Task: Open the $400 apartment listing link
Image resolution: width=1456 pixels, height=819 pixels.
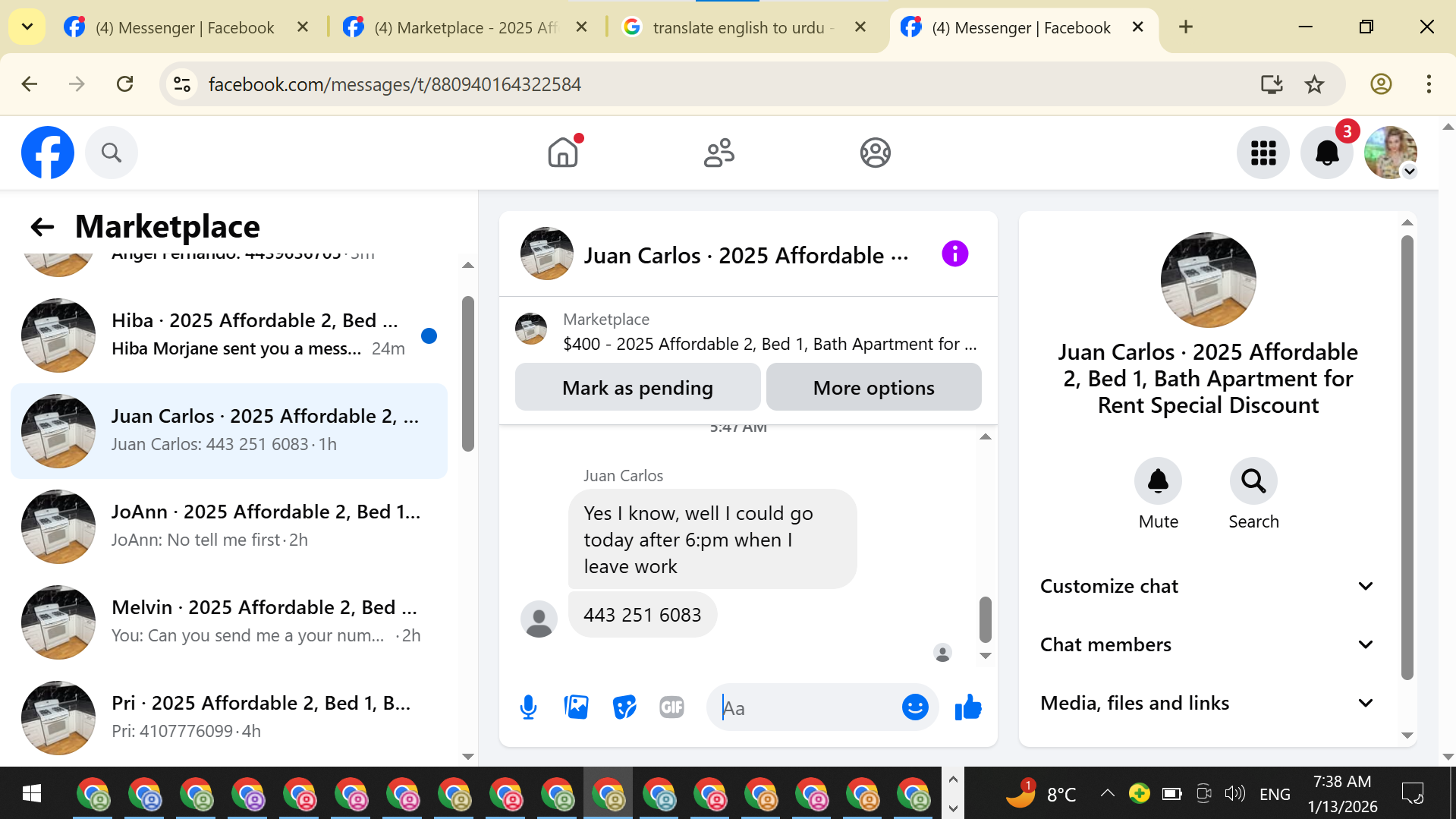Action: (769, 344)
